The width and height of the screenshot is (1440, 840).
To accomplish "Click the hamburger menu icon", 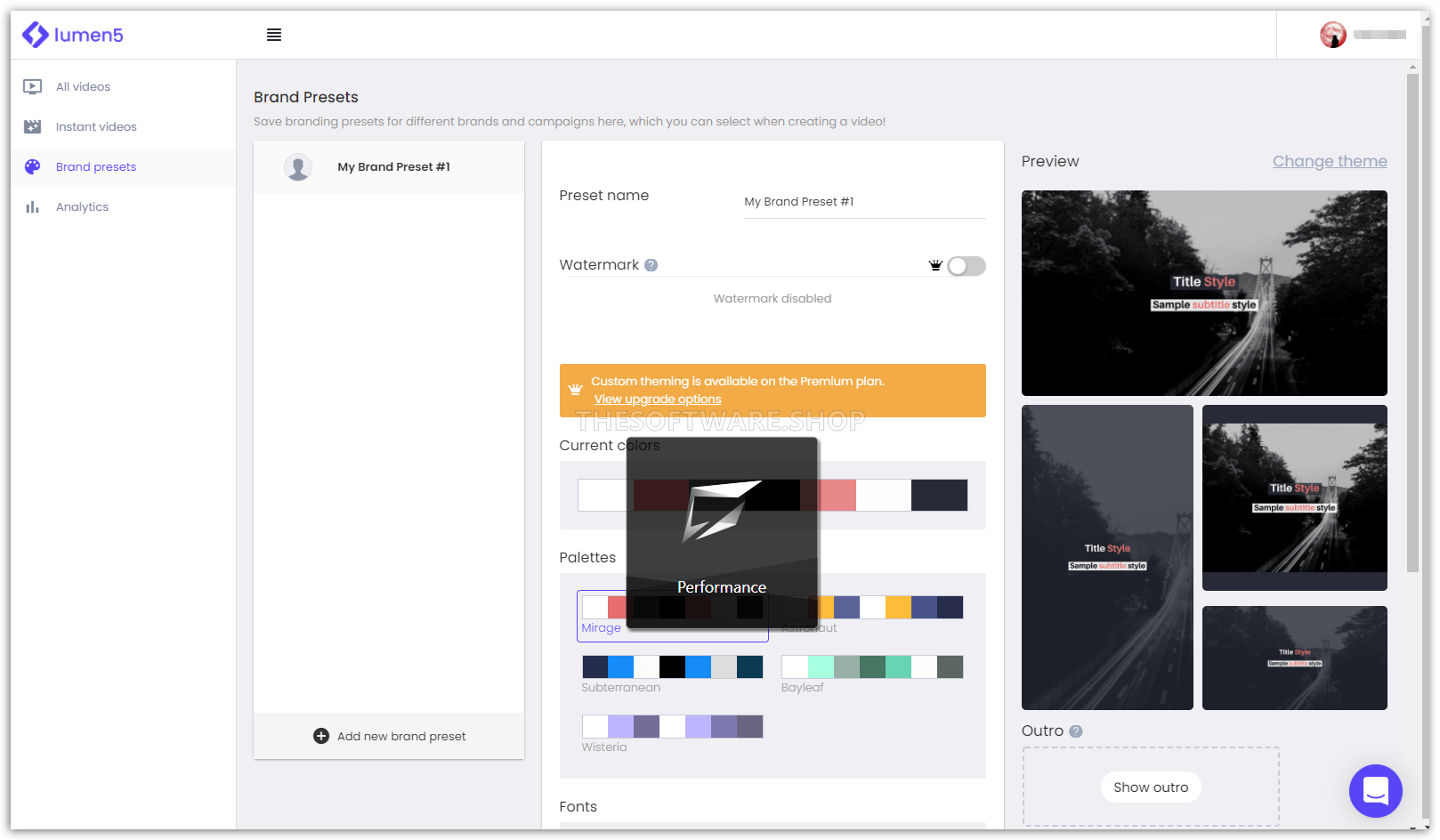I will point(274,35).
